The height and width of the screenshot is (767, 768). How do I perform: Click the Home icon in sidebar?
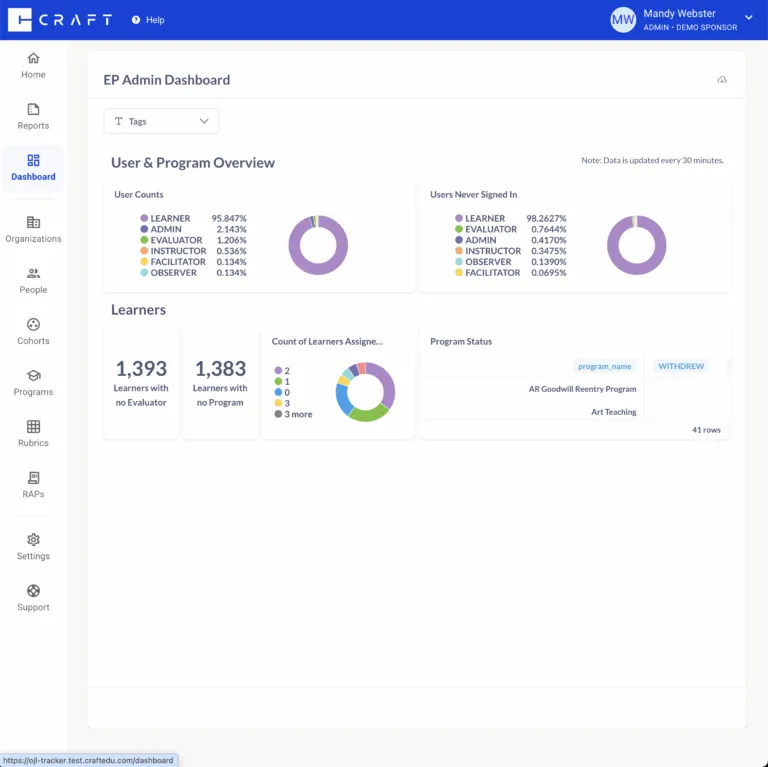coord(33,58)
